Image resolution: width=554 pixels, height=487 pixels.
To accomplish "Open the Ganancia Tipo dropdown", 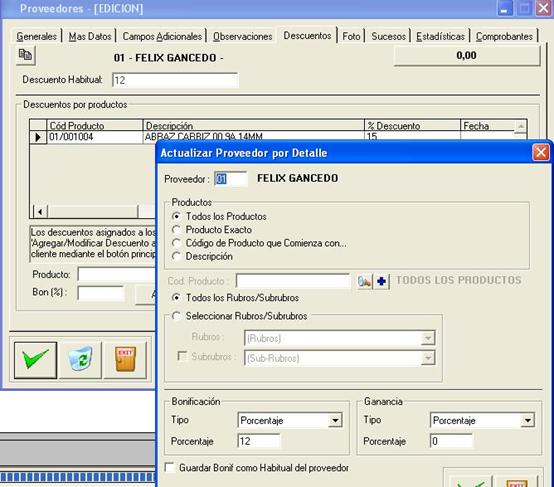I will click(x=527, y=421).
